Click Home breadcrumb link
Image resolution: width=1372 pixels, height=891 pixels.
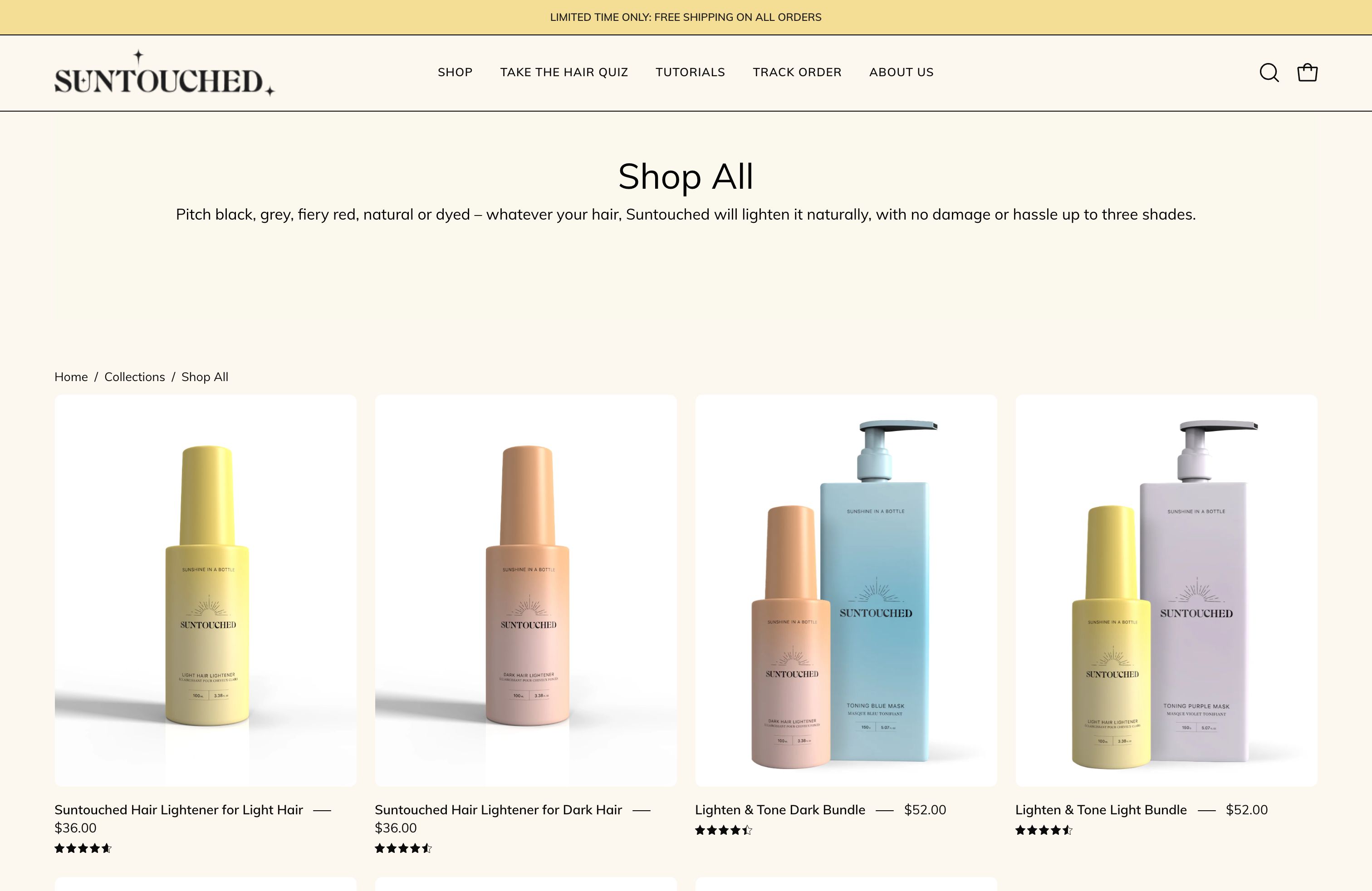[x=71, y=377]
